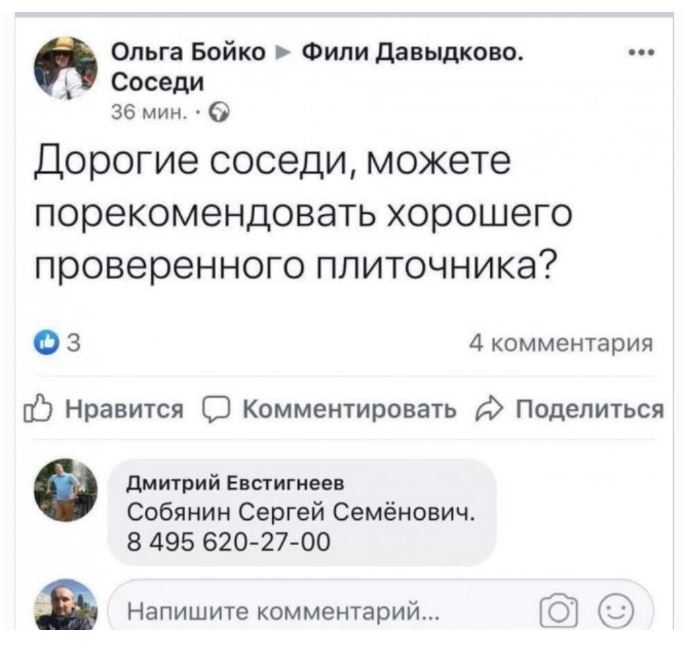
Task: Click the Комментировать button
Action: (x=329, y=409)
